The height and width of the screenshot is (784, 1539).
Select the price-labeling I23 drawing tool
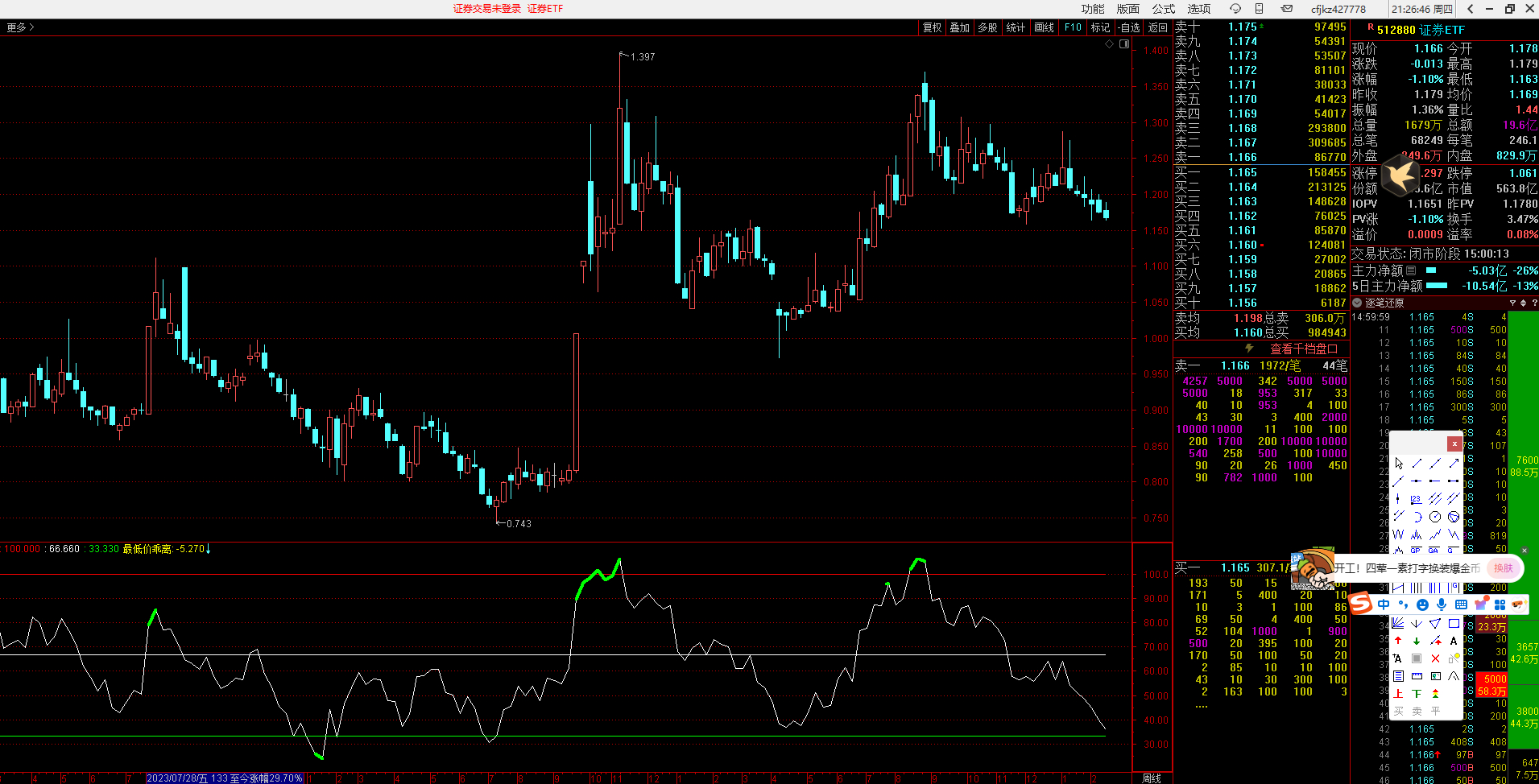pos(1417,499)
